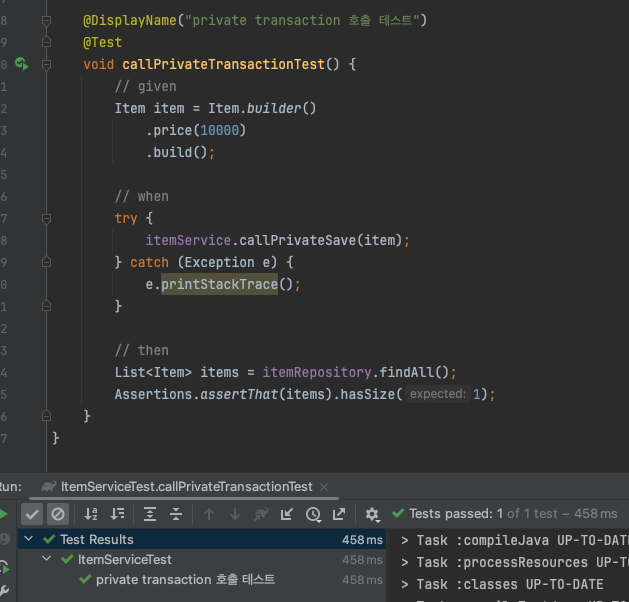Click the wrench icon in the run strip
The image size is (629, 602).
pos(4,590)
